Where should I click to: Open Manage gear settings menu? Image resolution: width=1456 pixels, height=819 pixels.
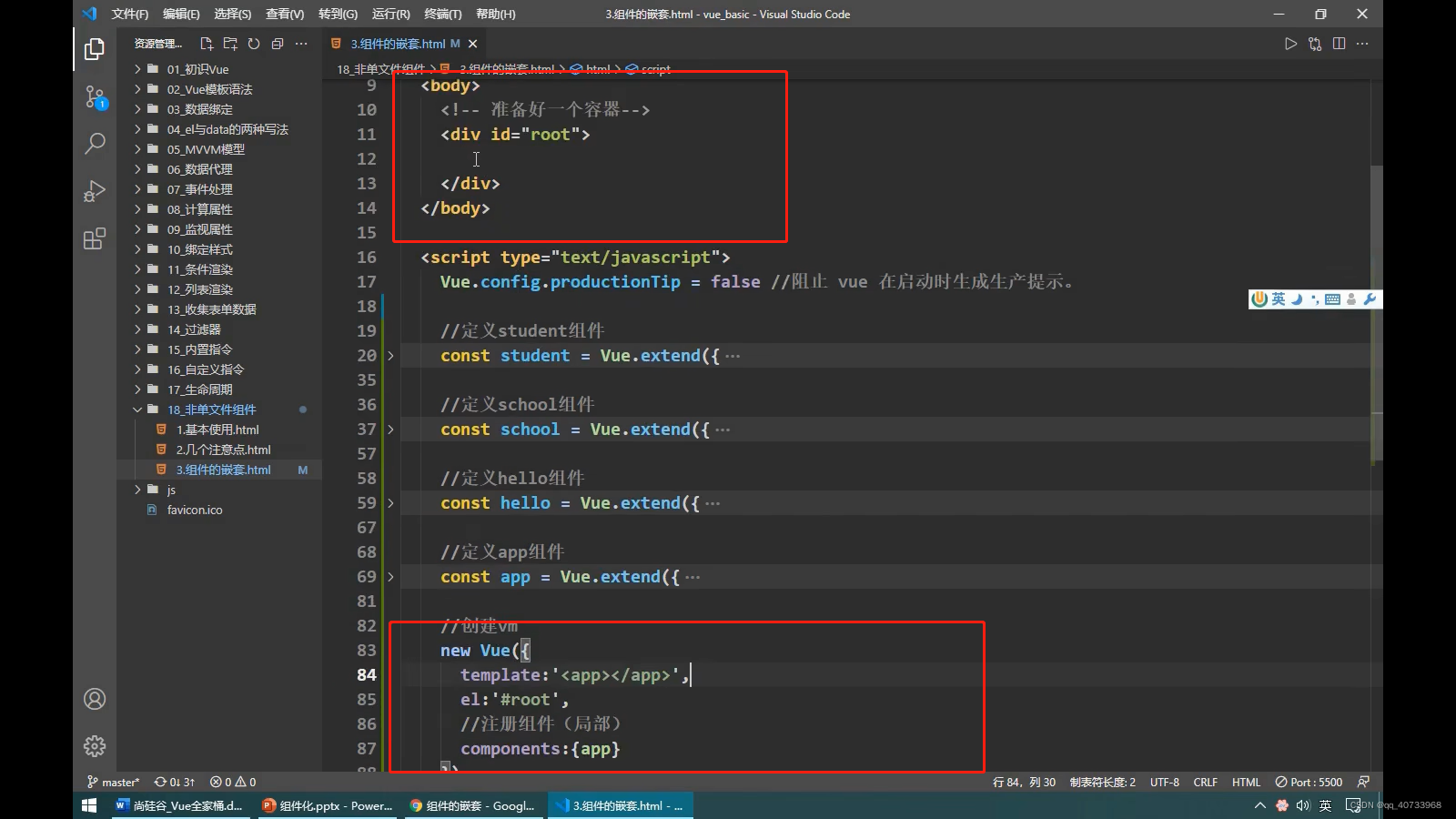click(95, 746)
